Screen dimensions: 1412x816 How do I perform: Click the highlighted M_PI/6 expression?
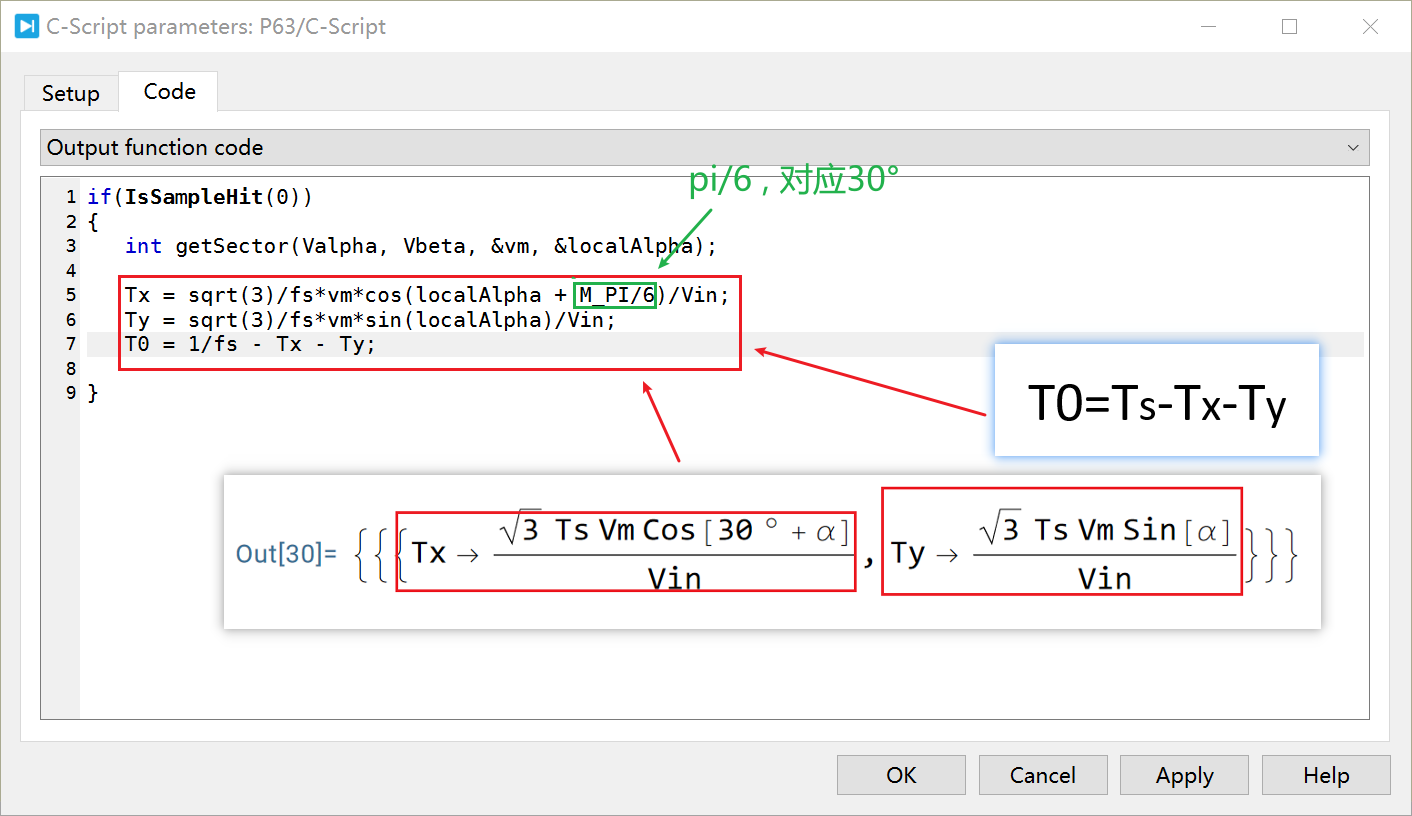pos(614,294)
